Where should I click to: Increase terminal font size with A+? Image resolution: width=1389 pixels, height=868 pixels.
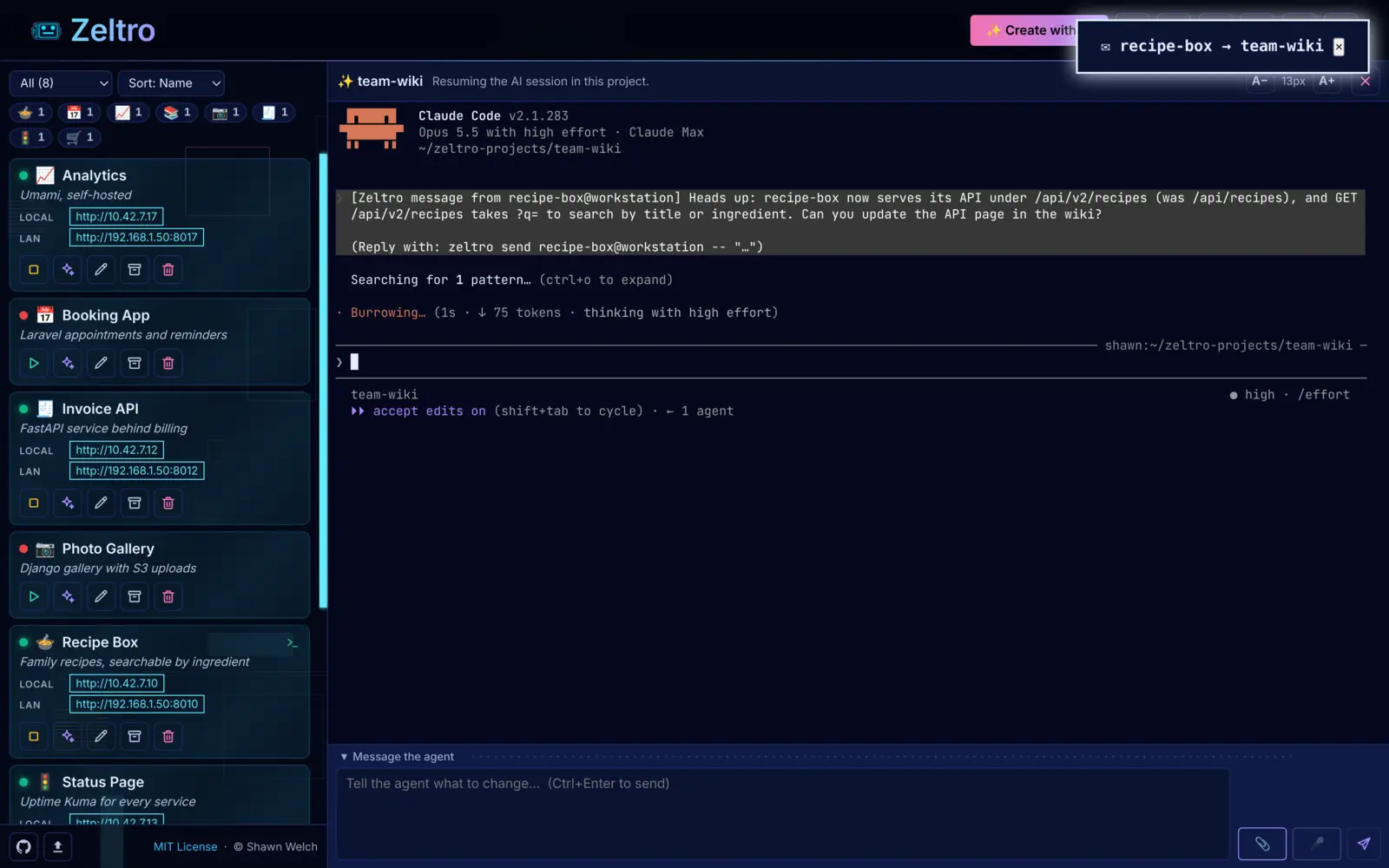(x=1326, y=82)
